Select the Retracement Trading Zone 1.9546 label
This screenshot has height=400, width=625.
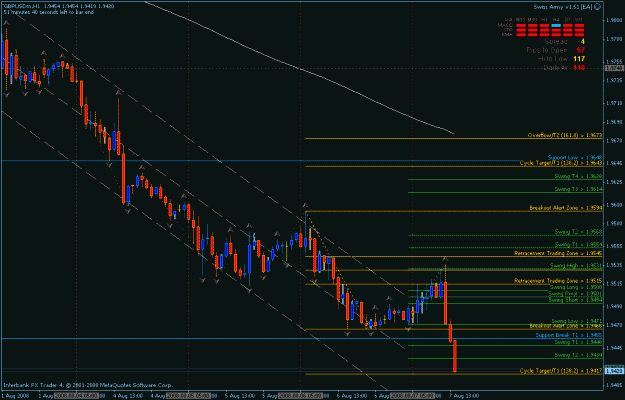click(x=558, y=253)
